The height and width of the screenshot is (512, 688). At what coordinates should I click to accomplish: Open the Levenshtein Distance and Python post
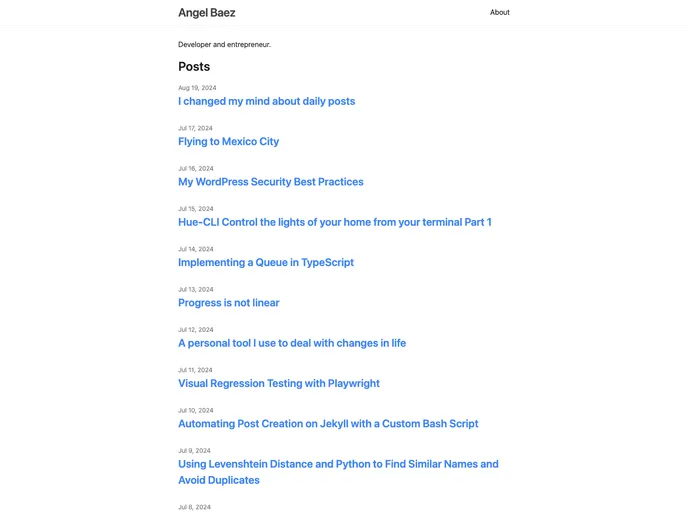[x=337, y=464]
